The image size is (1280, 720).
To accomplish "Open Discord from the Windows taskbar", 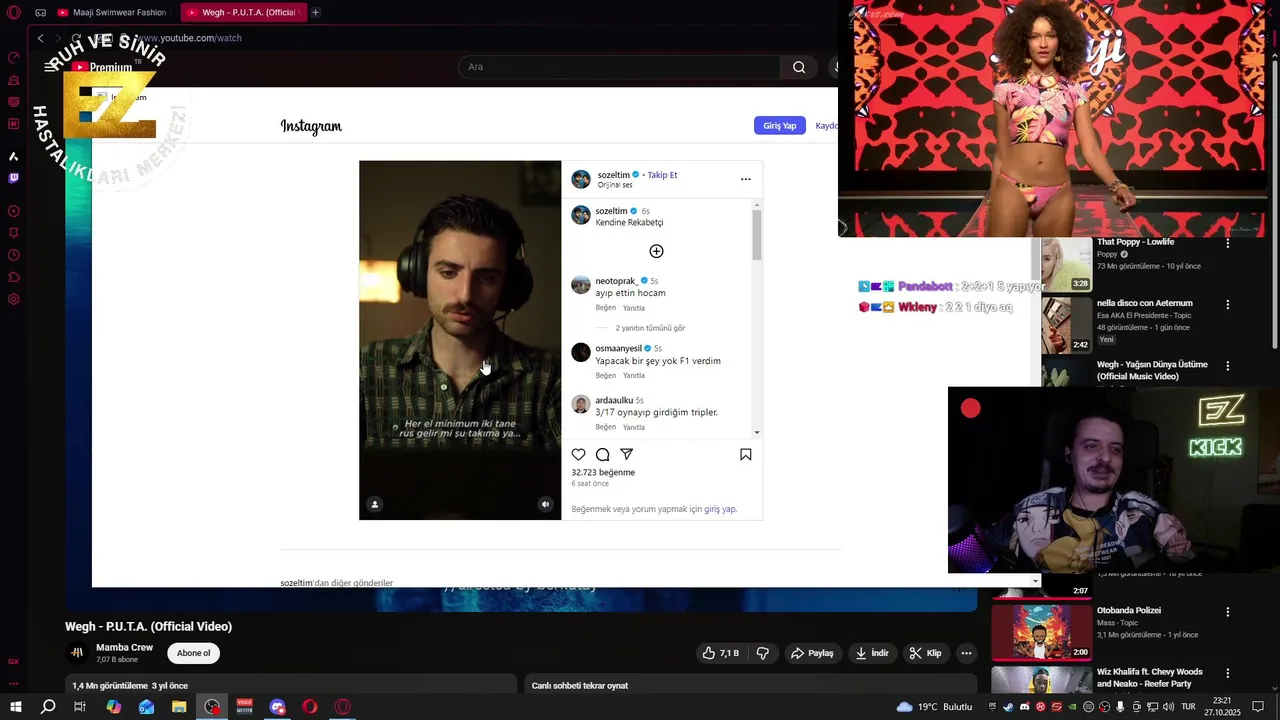I will pyautogui.click(x=277, y=707).
